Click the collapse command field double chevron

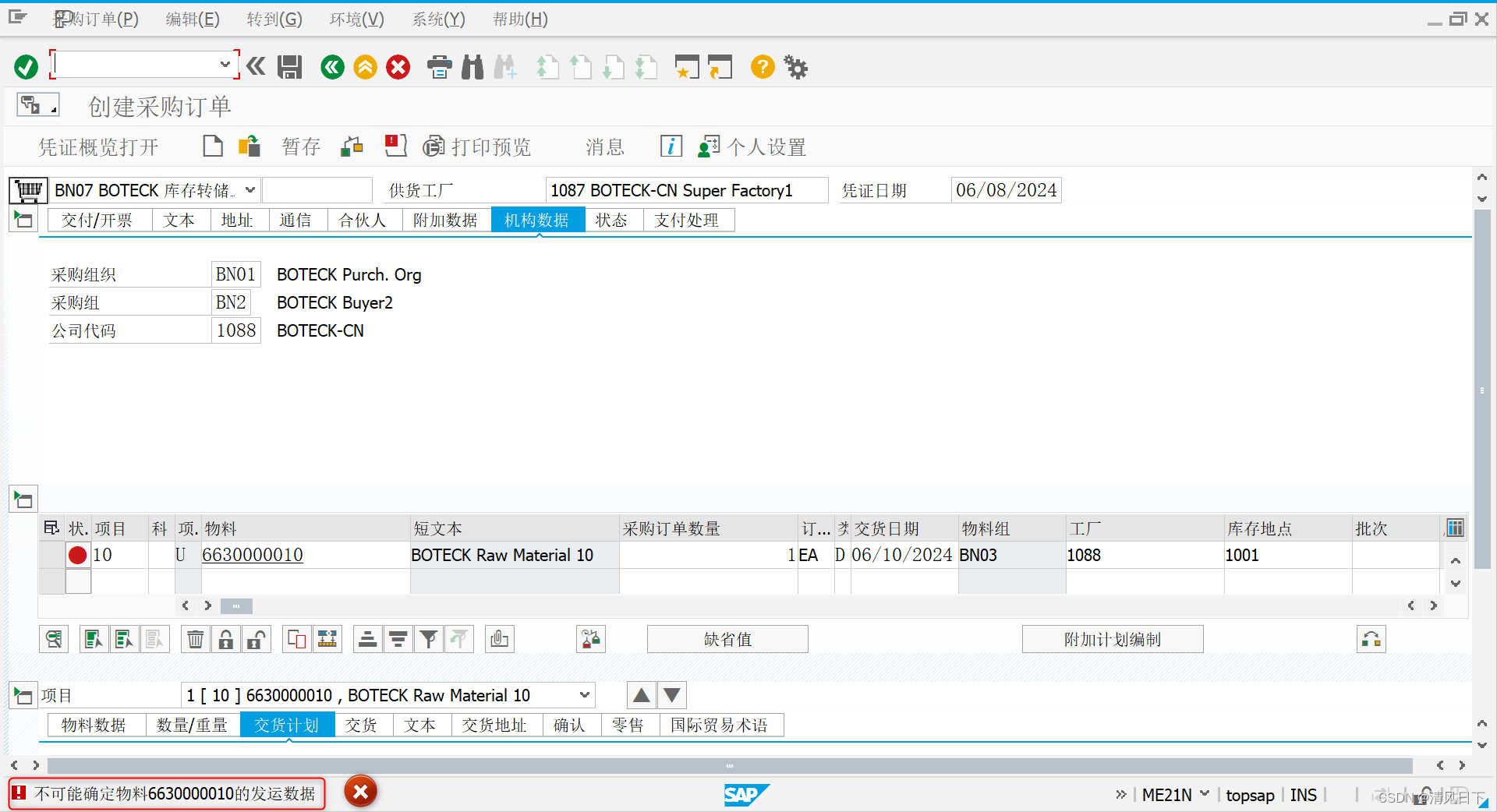pos(257,66)
